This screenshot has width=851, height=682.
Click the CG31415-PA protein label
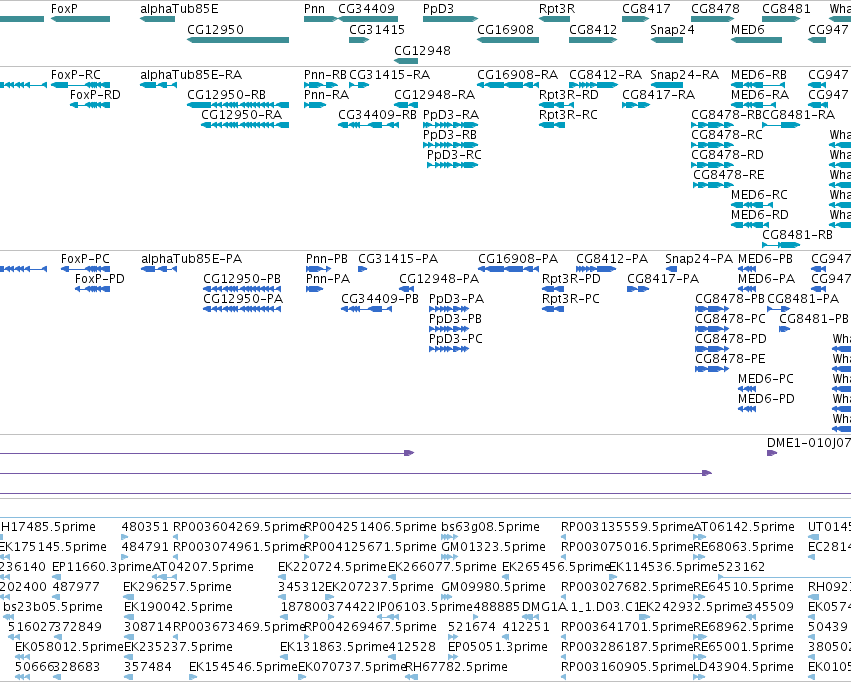pos(398,258)
